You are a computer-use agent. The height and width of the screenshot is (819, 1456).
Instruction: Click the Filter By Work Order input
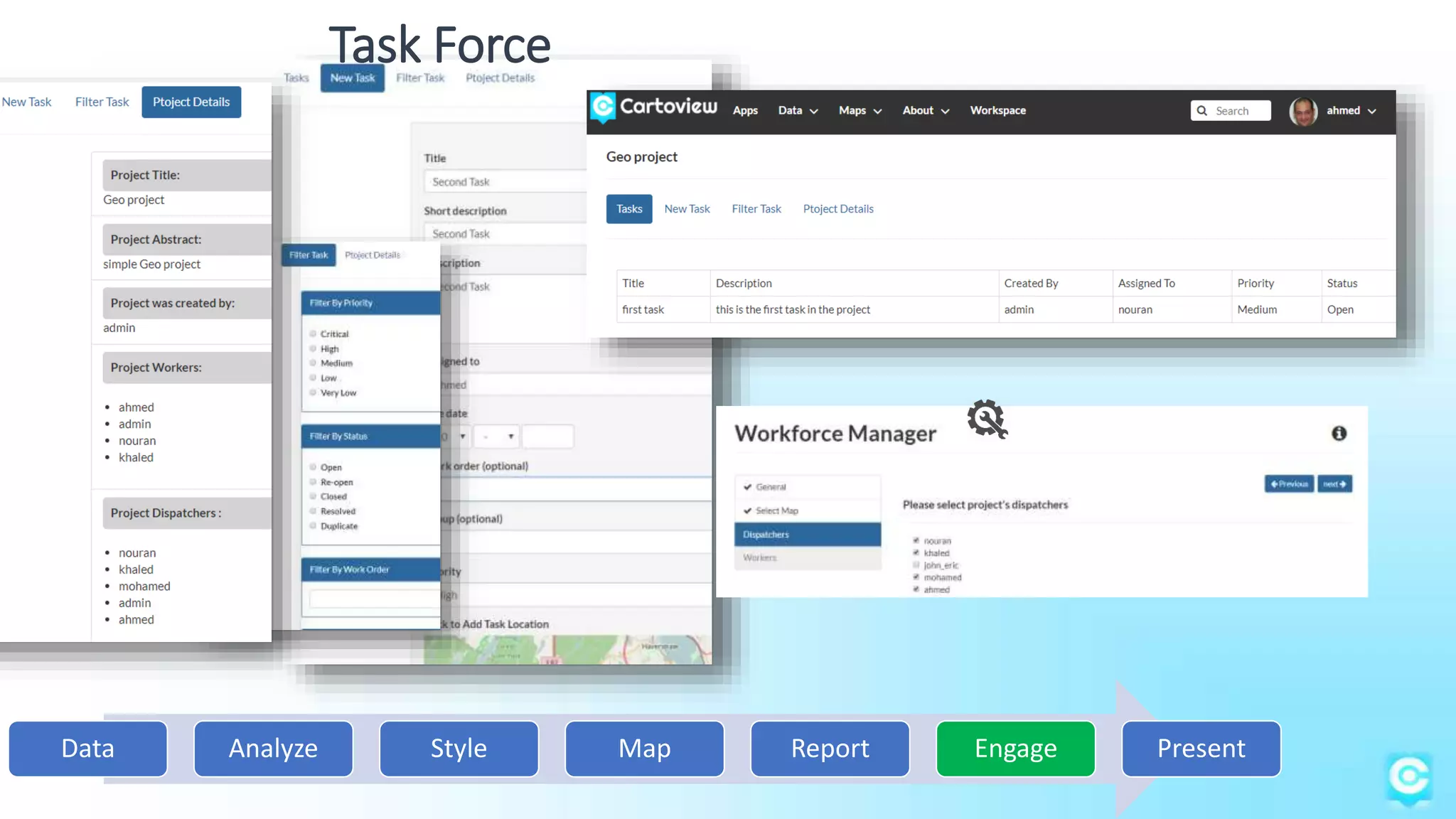click(375, 599)
